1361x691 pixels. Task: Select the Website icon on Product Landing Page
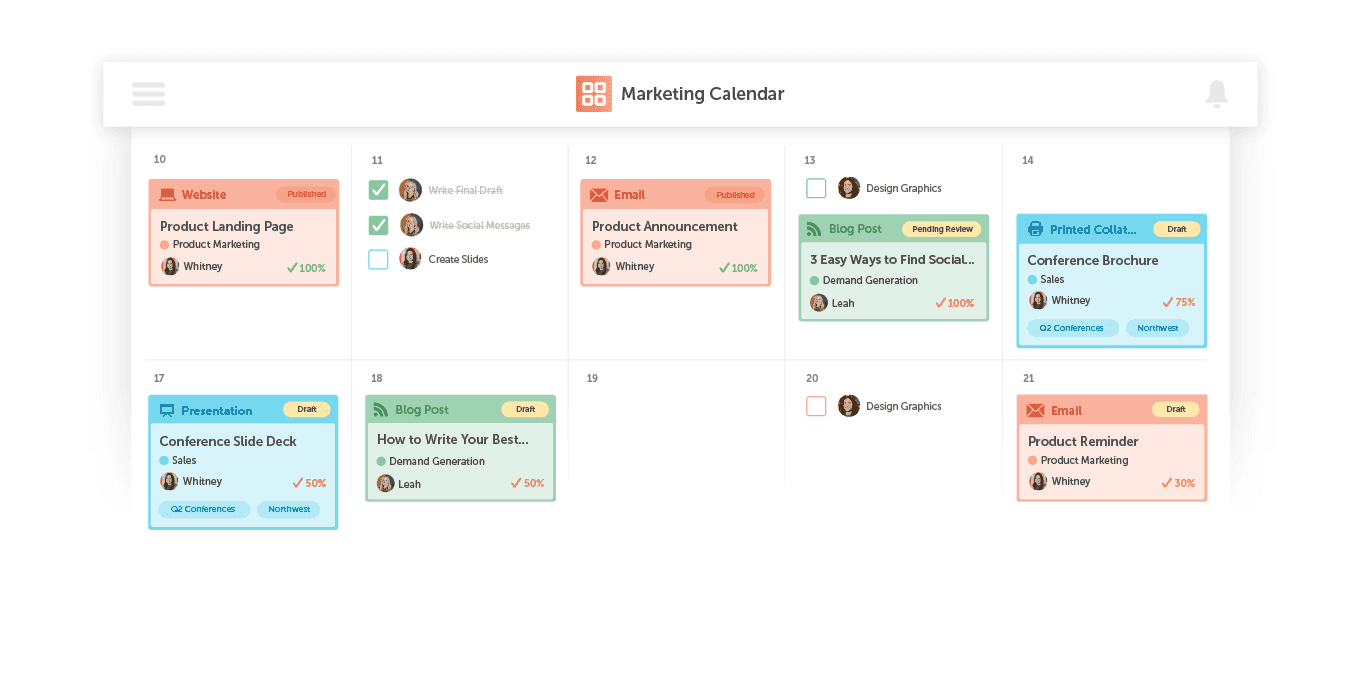pos(165,194)
